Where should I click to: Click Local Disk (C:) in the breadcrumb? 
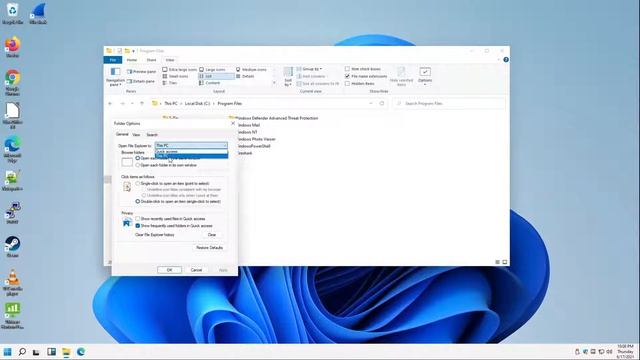pos(197,104)
